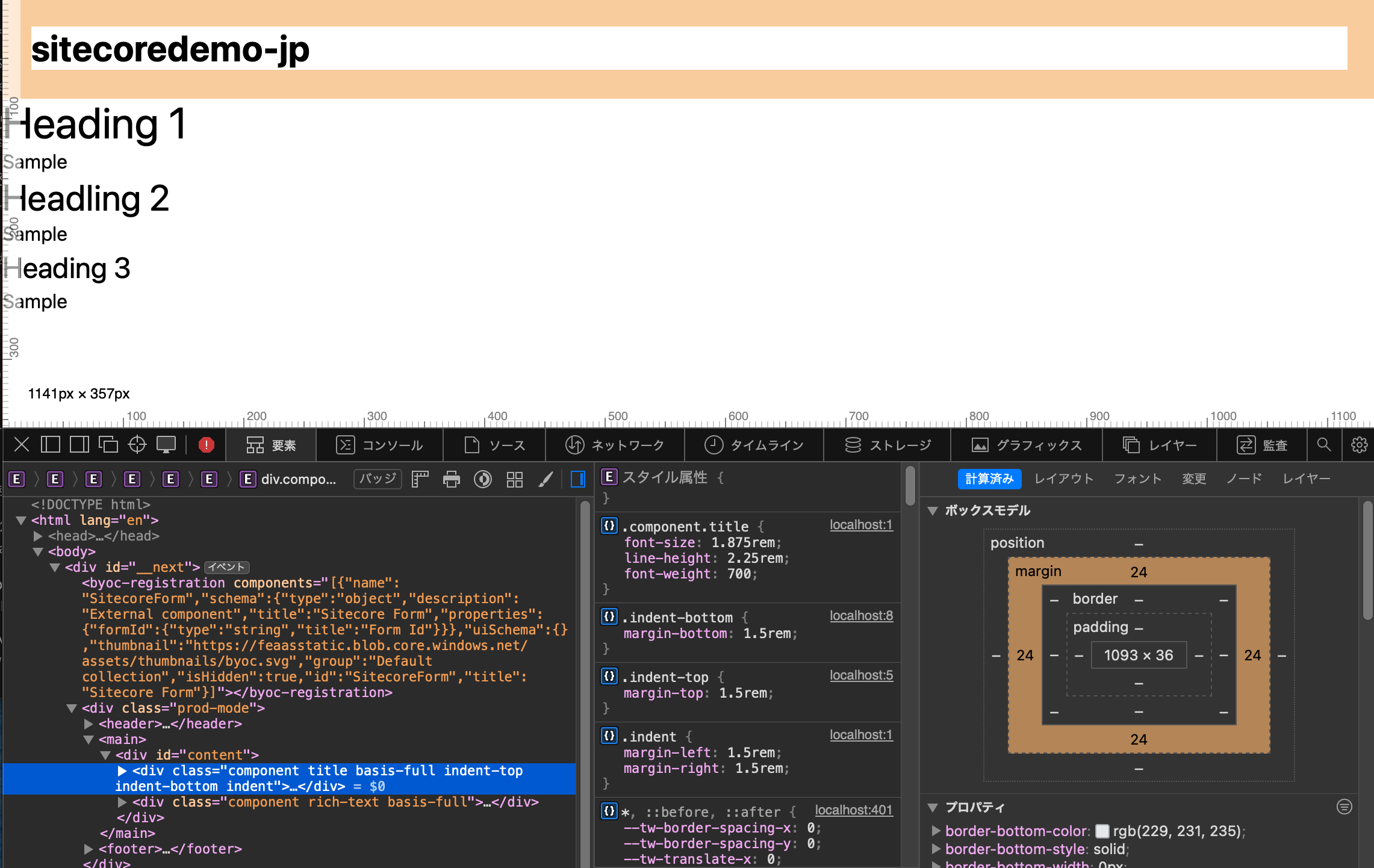Image resolution: width=1374 pixels, height=868 pixels.
Task: Click the {} icon of the .indent-top rule
Action: pyautogui.click(x=609, y=676)
